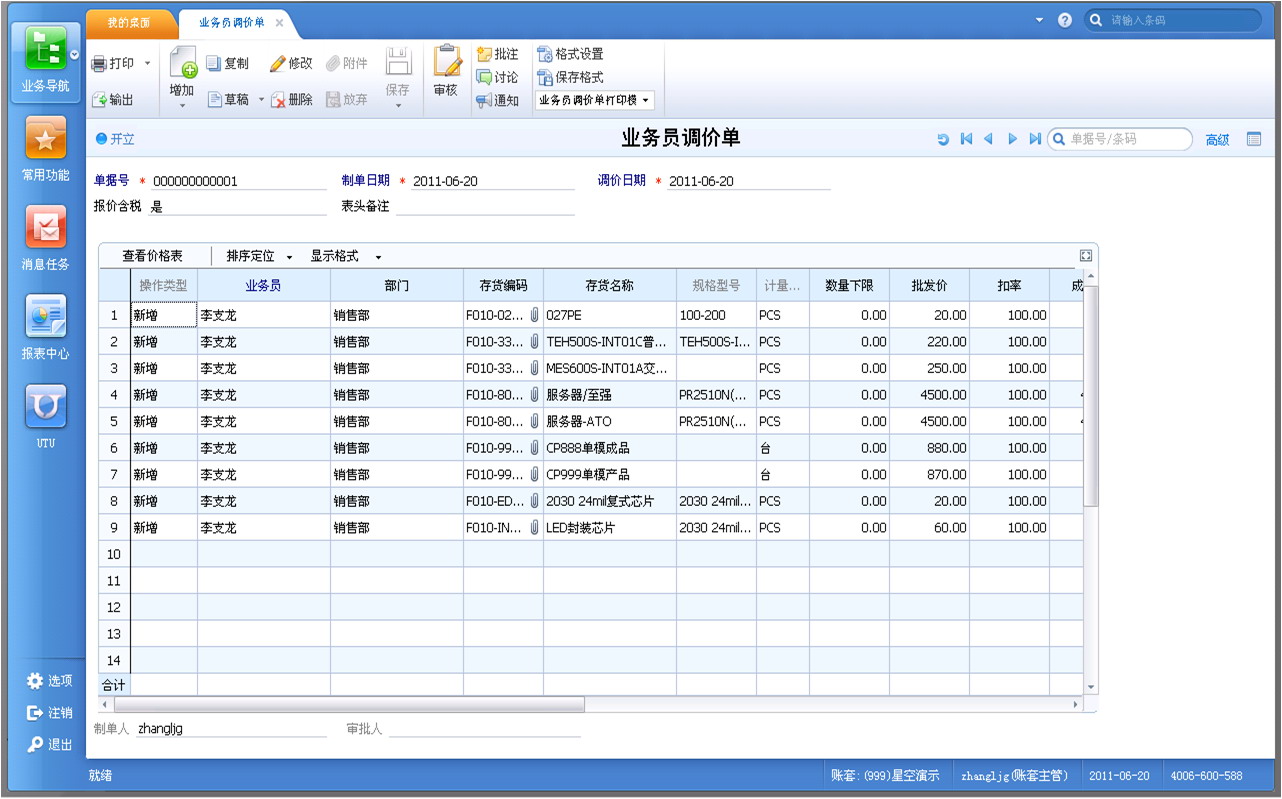Expand the 保存 save dropdown arrow

click(398, 105)
